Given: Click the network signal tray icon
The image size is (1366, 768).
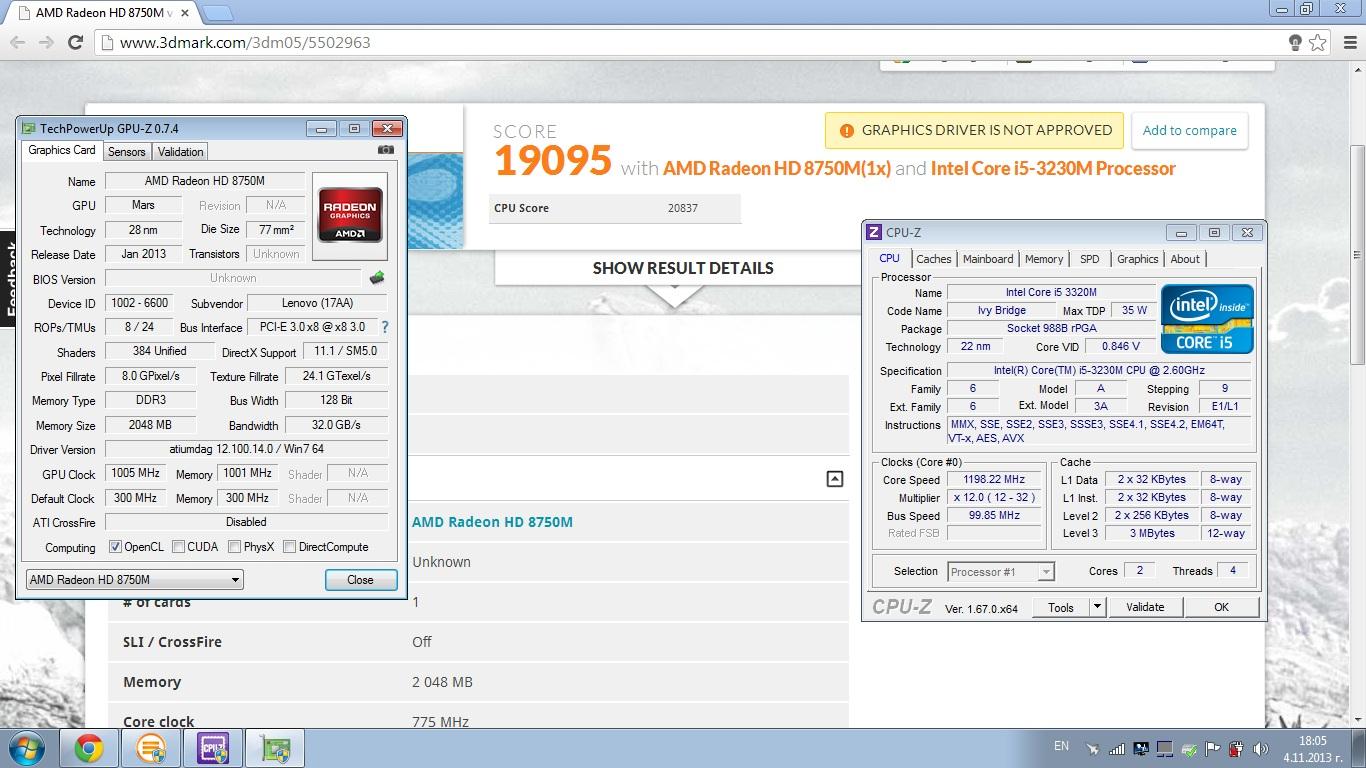Looking at the screenshot, I should 1116,748.
